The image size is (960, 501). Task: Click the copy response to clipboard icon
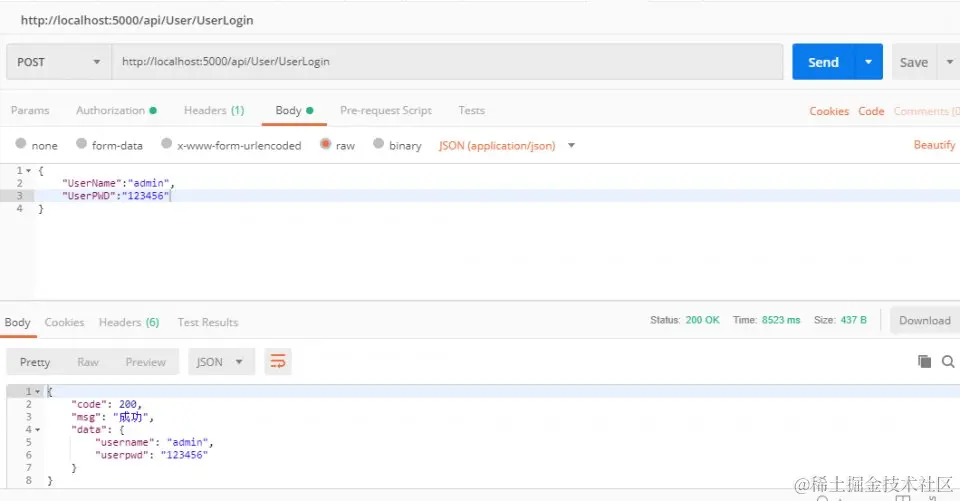(924, 361)
